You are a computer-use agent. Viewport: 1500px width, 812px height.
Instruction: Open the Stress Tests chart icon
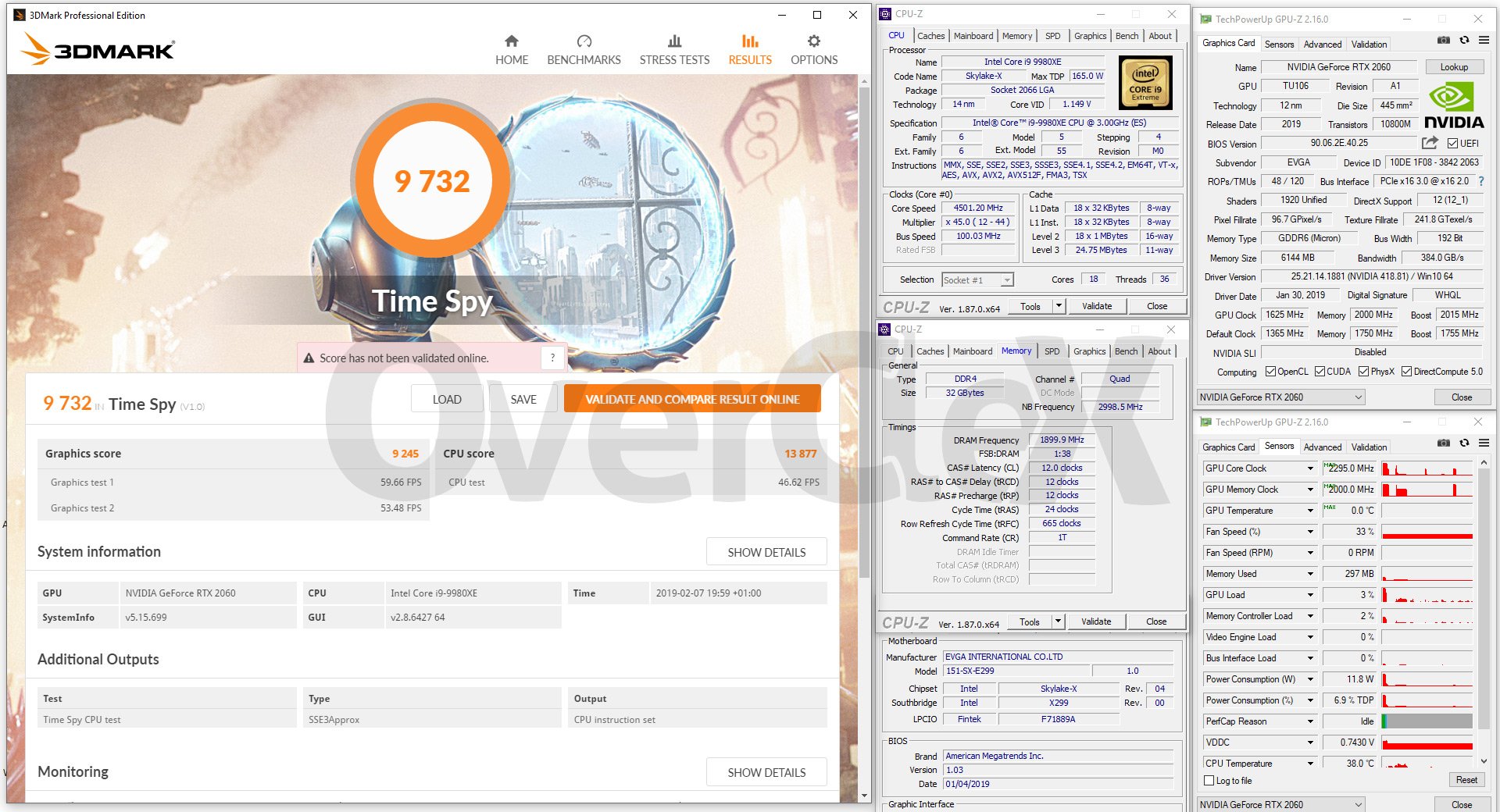coord(674,41)
